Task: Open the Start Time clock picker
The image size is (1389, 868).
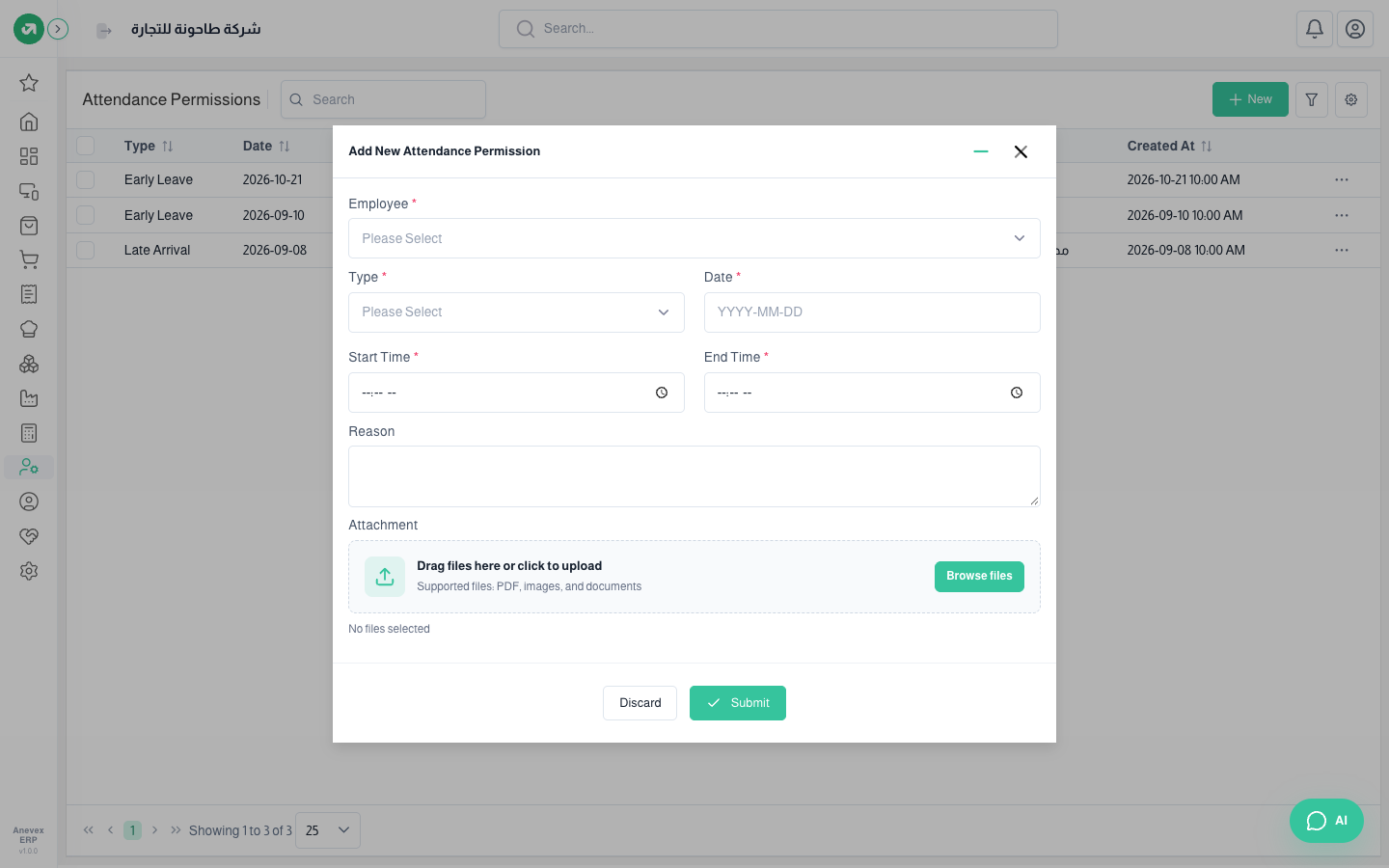Action: point(662,393)
